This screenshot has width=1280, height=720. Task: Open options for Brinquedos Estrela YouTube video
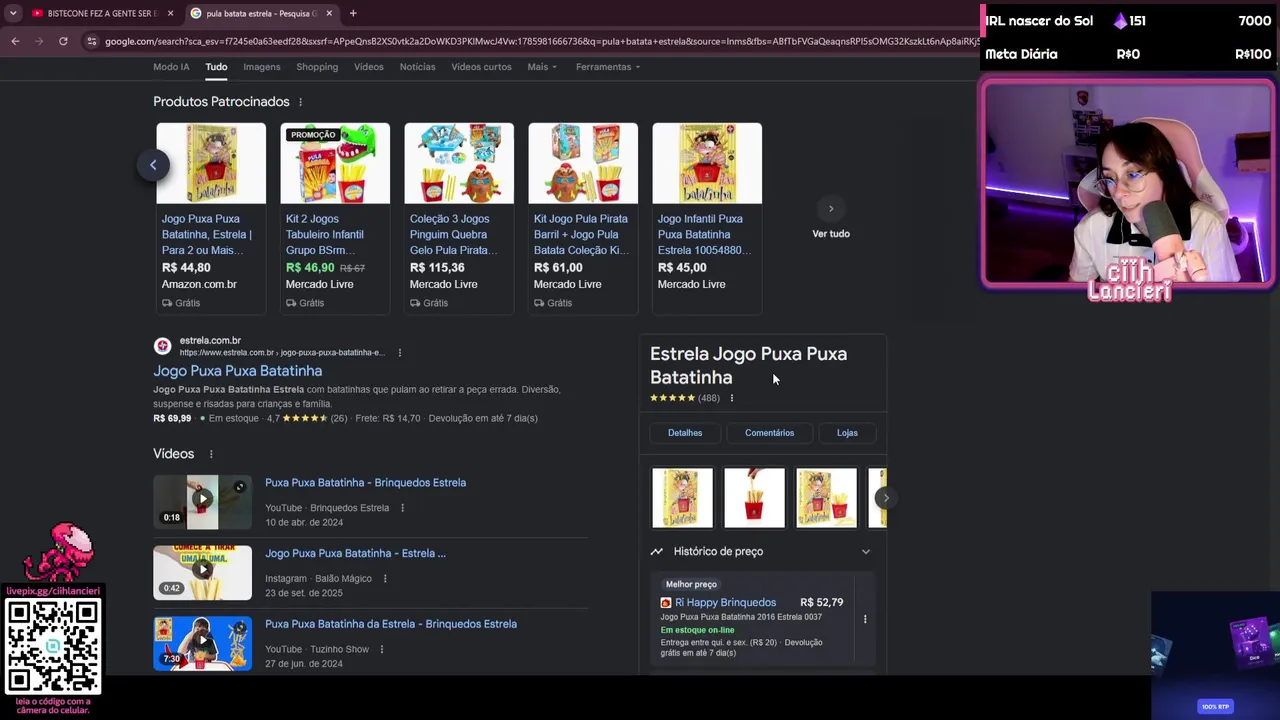(402, 508)
